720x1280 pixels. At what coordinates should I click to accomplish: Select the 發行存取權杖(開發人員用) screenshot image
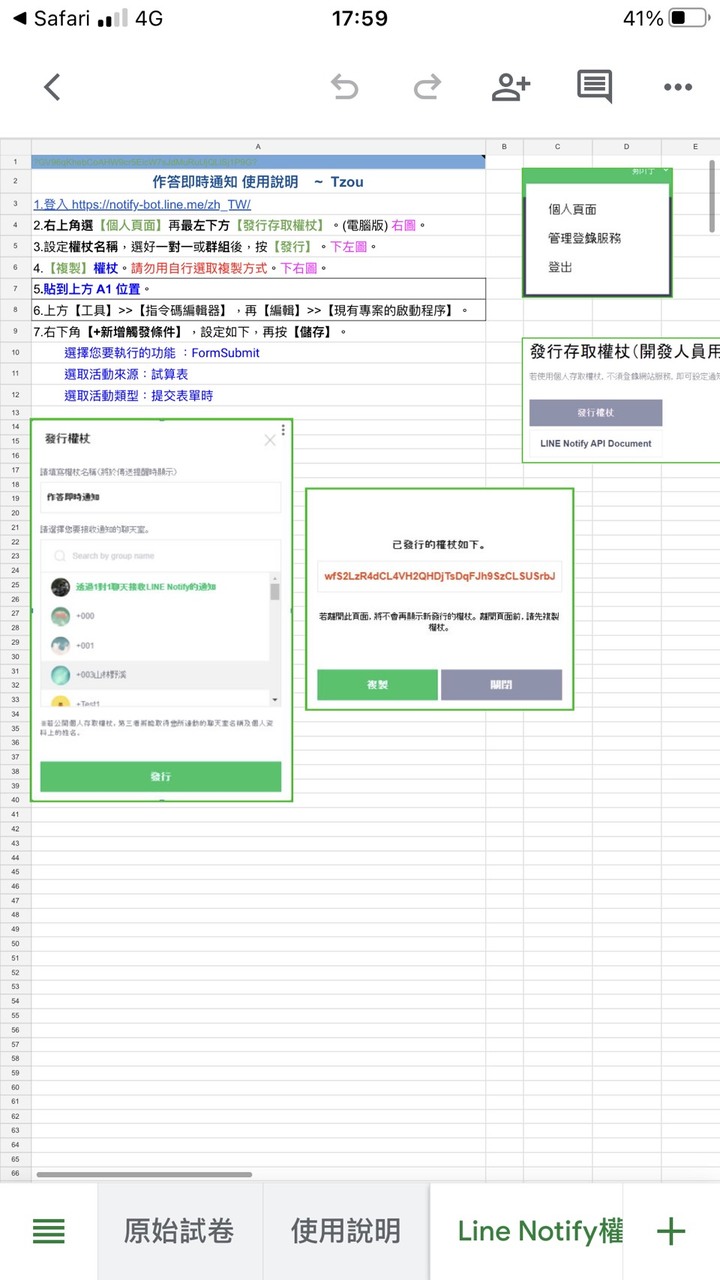(x=621, y=400)
